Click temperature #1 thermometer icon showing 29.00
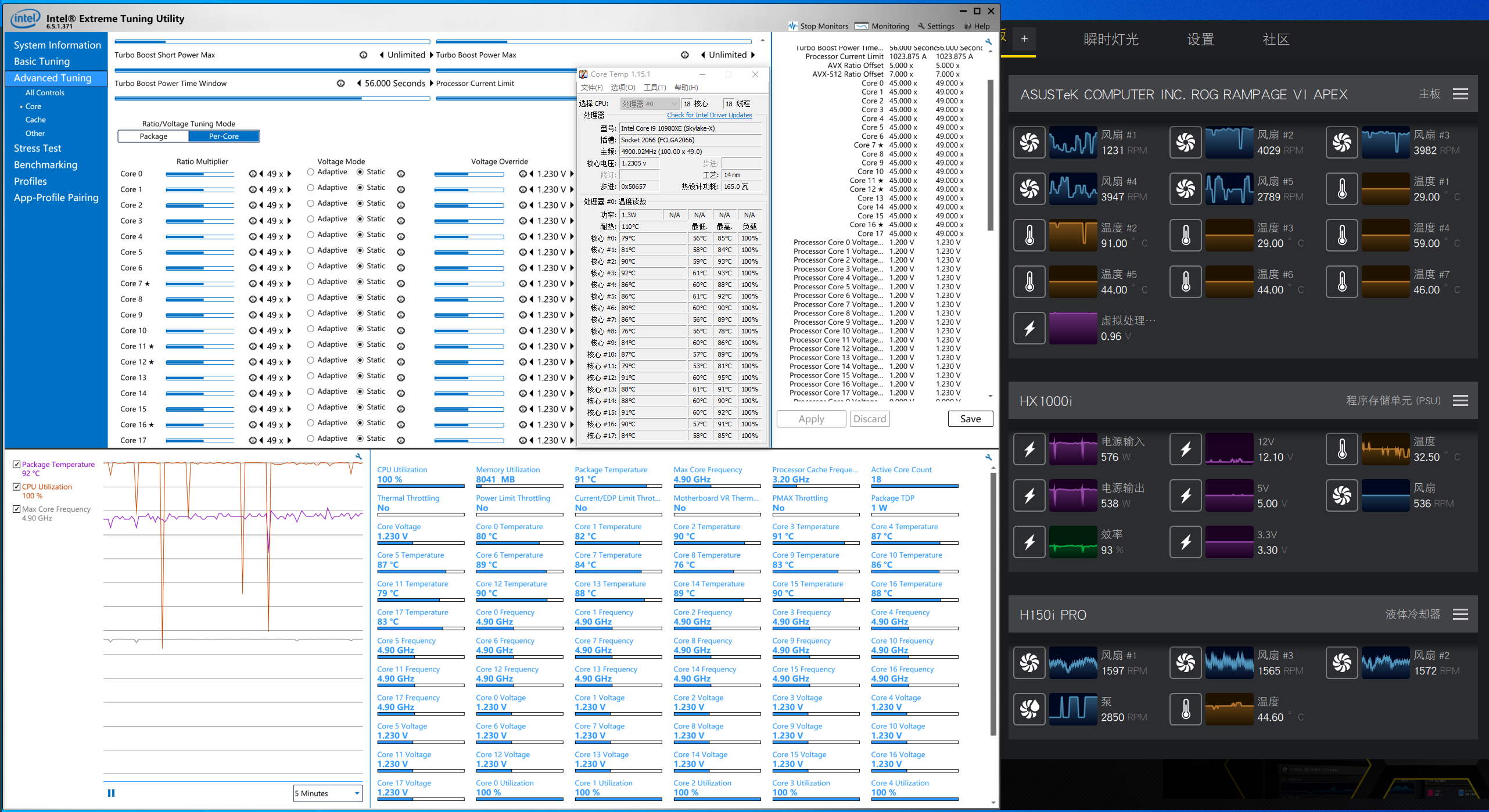The image size is (1489, 812). 1341,189
